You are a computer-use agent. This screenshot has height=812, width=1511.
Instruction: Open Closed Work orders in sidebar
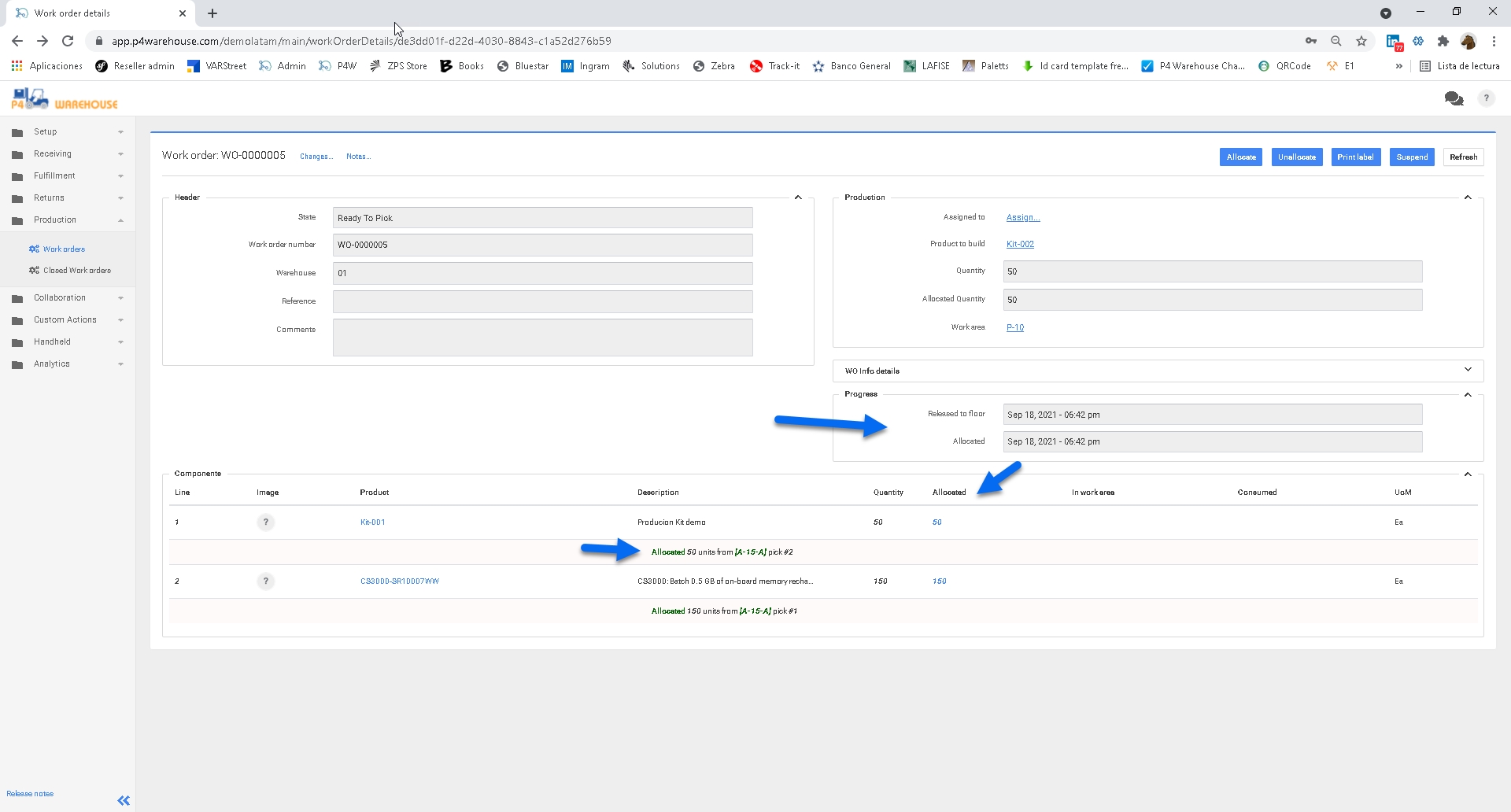[x=76, y=271]
